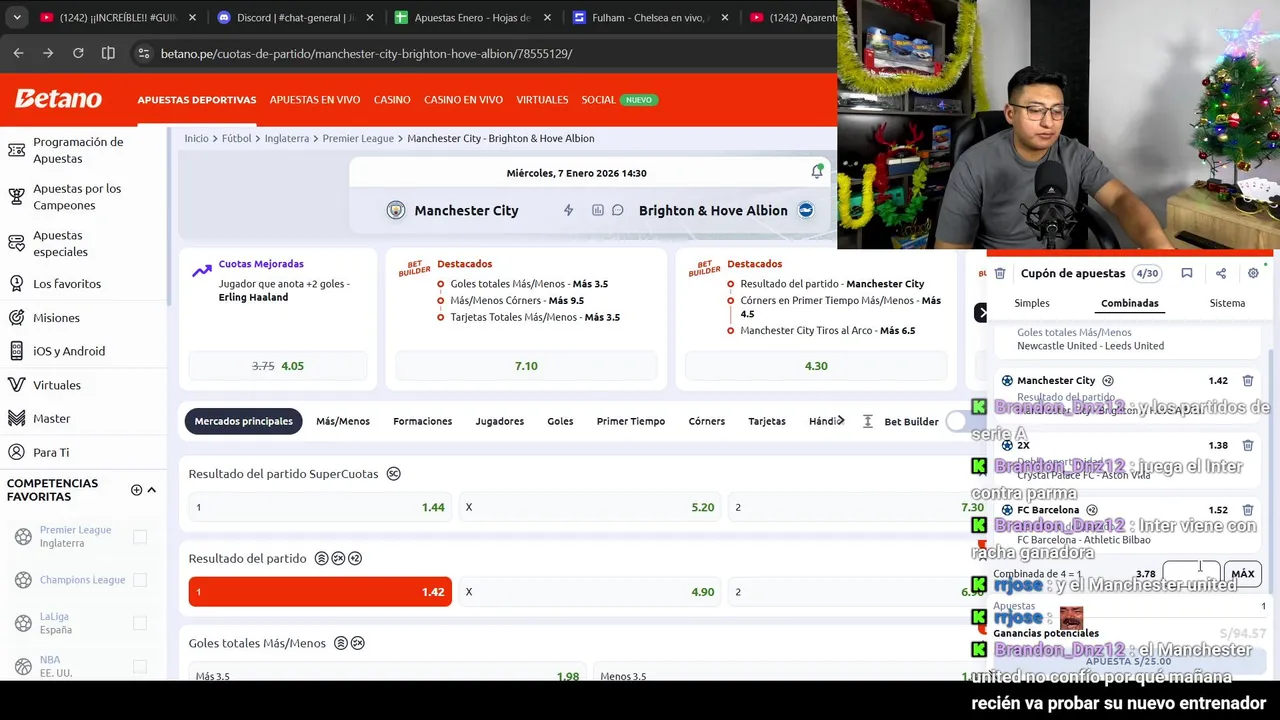Open the Virtuales top menu item

tap(542, 100)
